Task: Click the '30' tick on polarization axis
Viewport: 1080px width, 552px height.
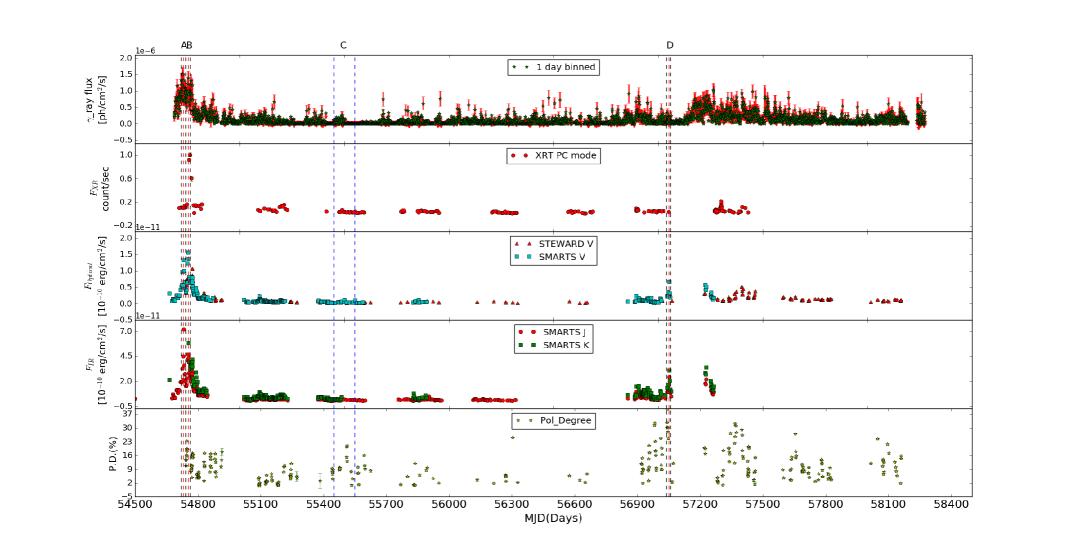Action: [125, 428]
